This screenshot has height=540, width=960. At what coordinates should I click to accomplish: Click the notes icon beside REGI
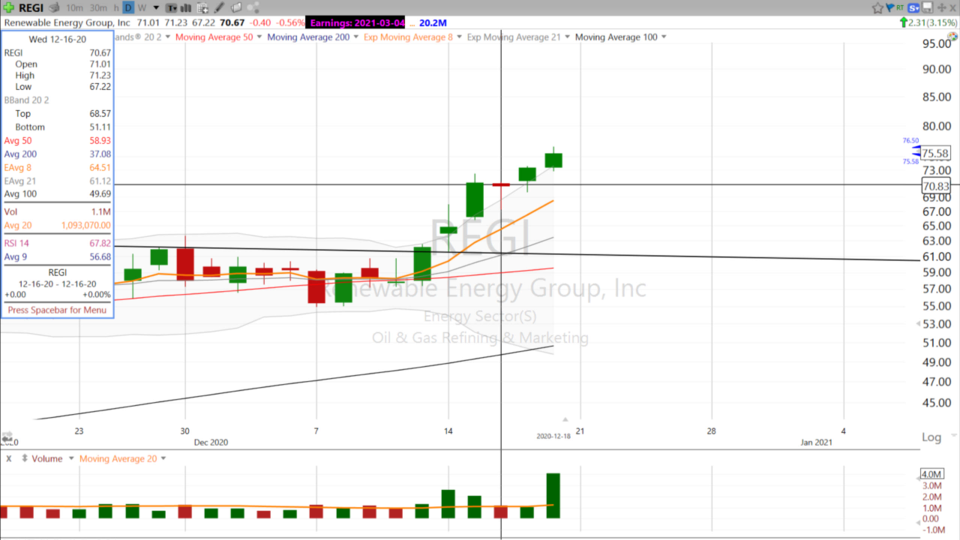(54, 7)
